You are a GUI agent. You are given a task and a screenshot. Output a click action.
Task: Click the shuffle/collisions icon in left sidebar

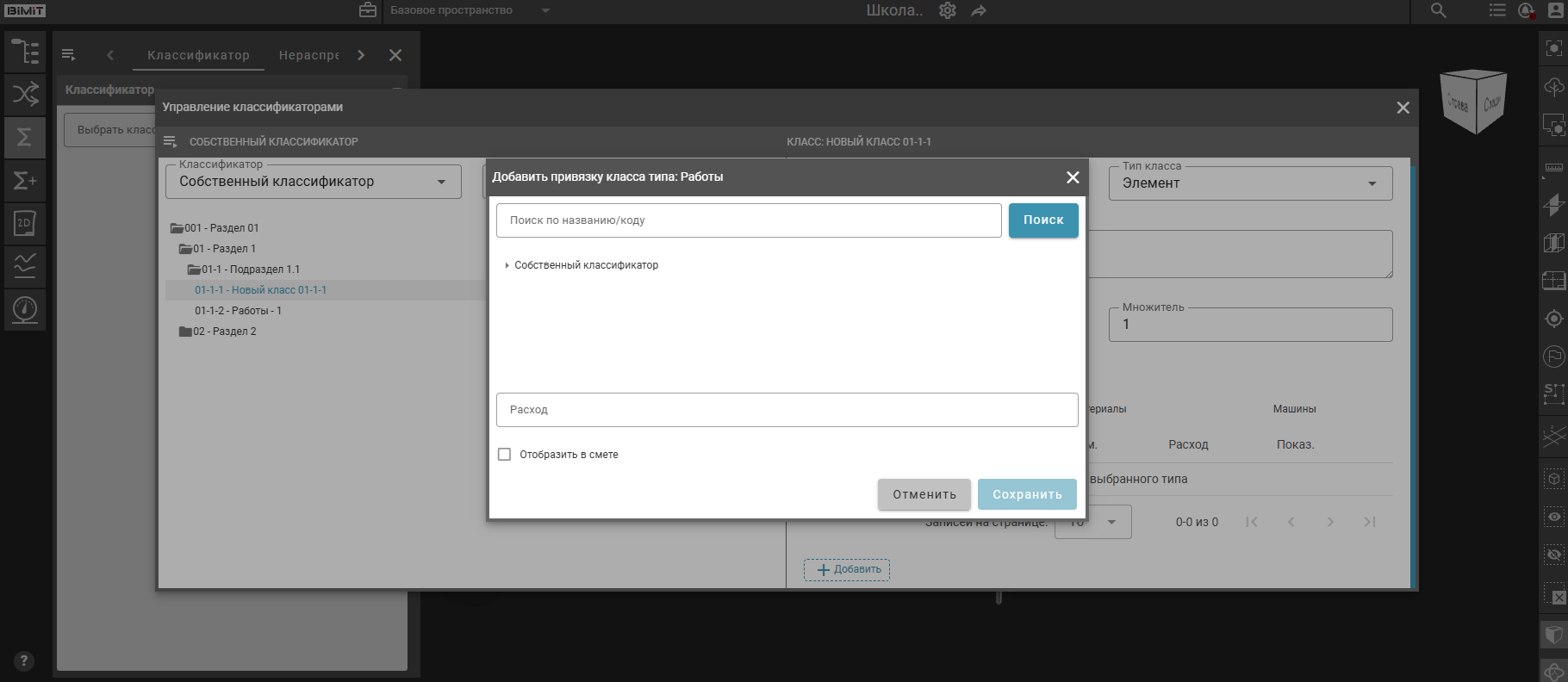pyautogui.click(x=25, y=94)
